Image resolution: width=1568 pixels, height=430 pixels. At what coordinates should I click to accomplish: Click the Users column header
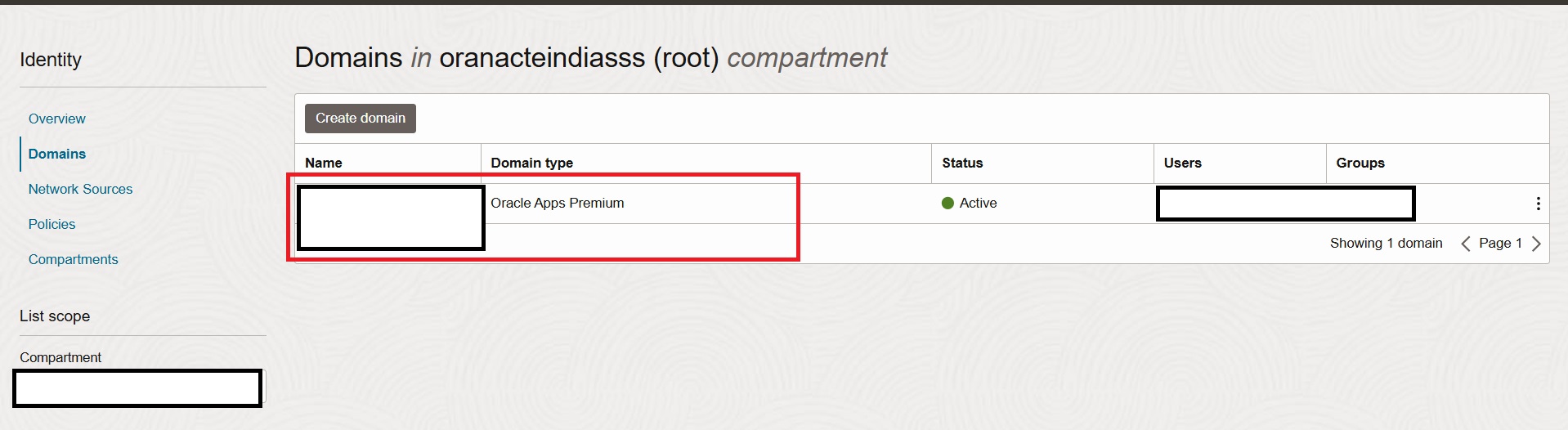pyautogui.click(x=1182, y=163)
